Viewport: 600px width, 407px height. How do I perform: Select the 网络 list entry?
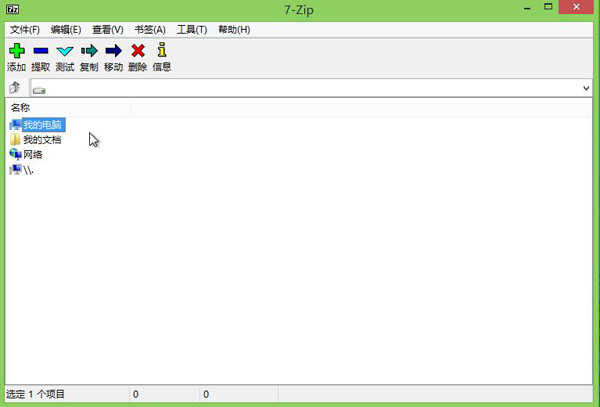click(x=33, y=155)
